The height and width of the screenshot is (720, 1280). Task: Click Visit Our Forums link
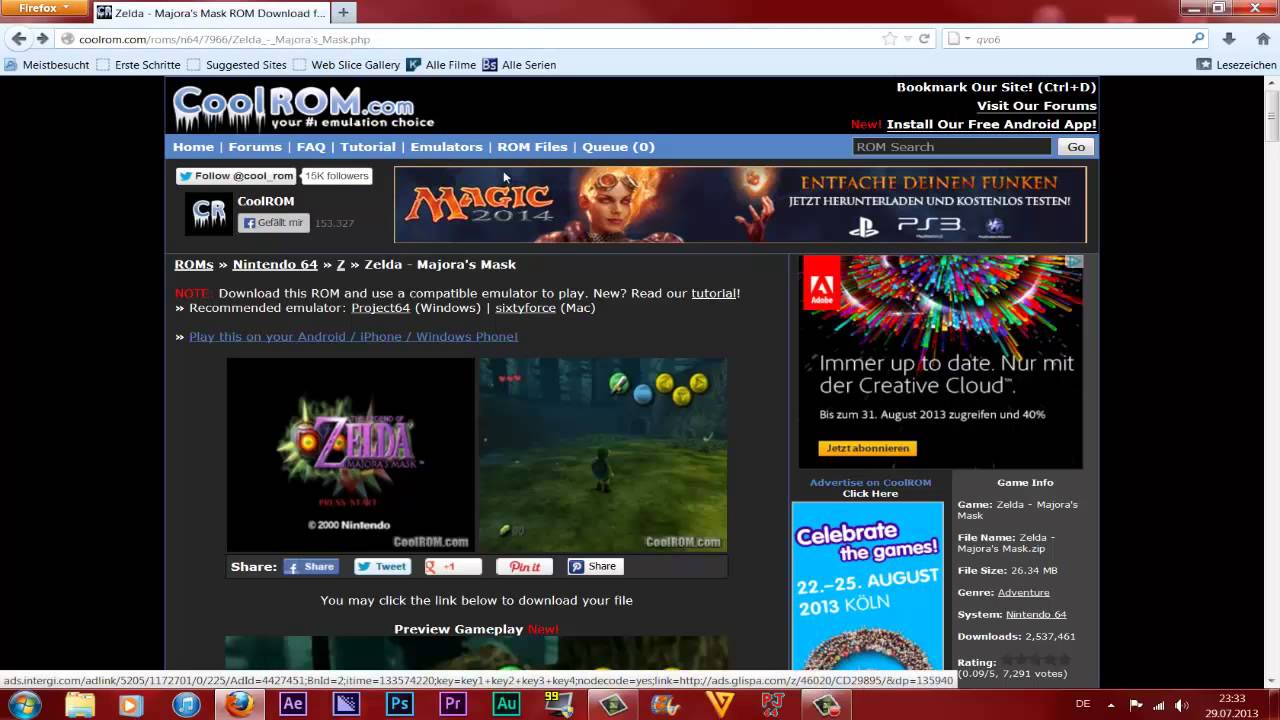(x=1036, y=106)
